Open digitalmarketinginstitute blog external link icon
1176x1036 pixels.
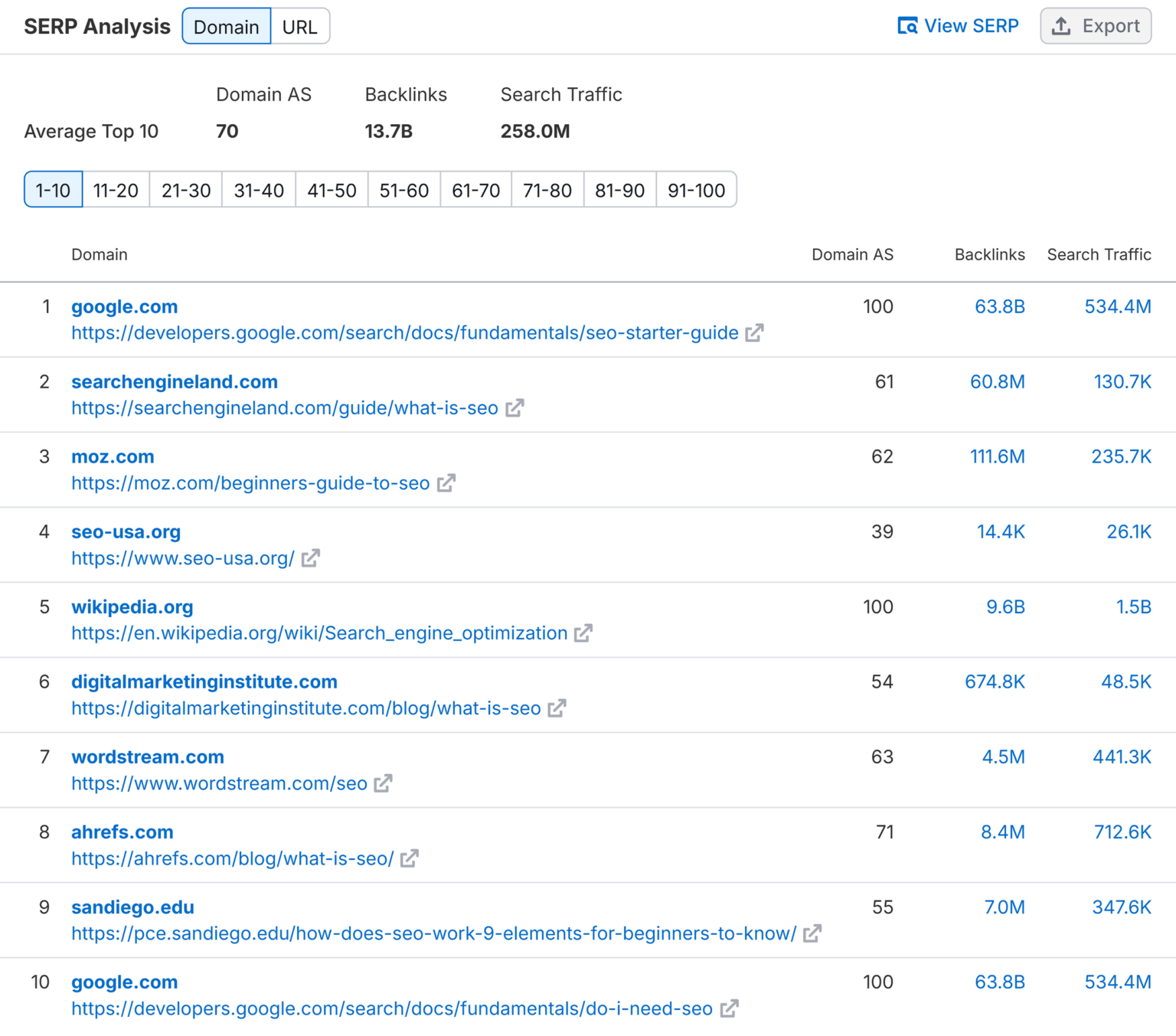pos(557,708)
